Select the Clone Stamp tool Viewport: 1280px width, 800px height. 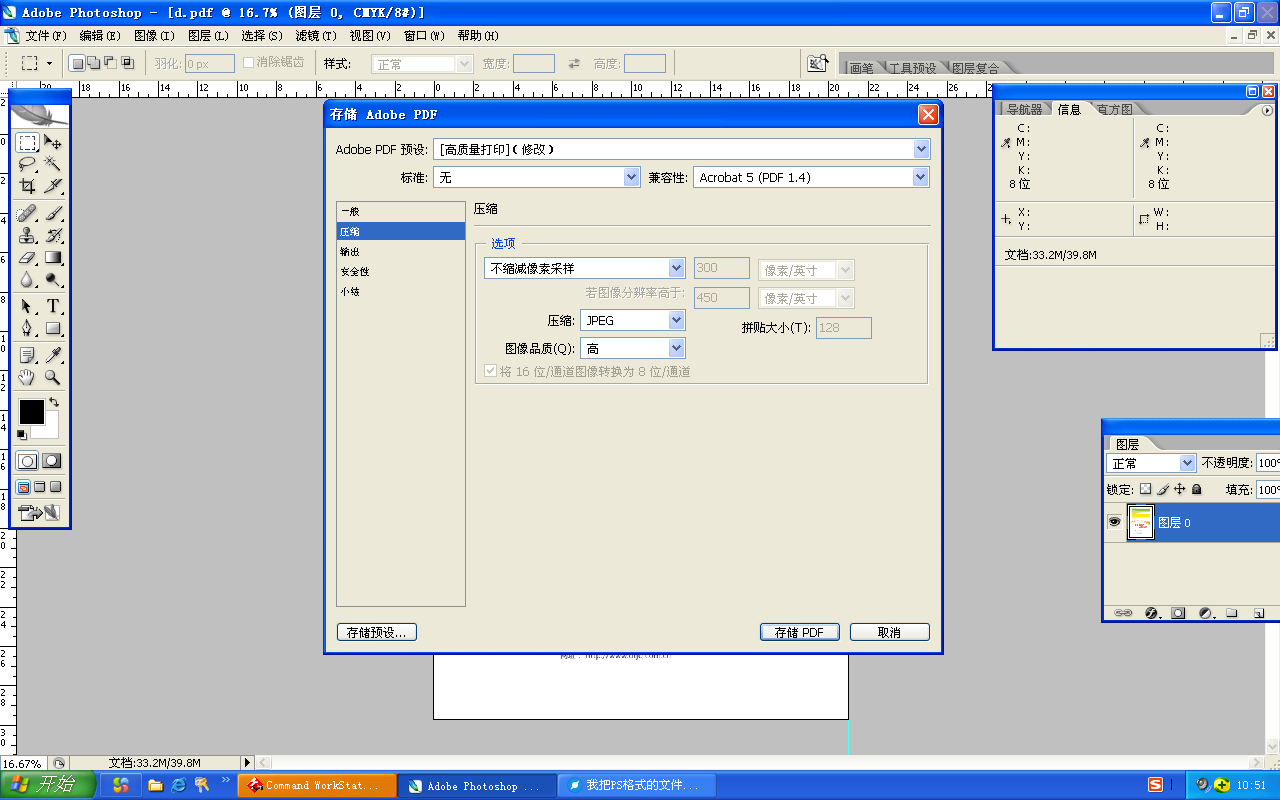(28, 236)
